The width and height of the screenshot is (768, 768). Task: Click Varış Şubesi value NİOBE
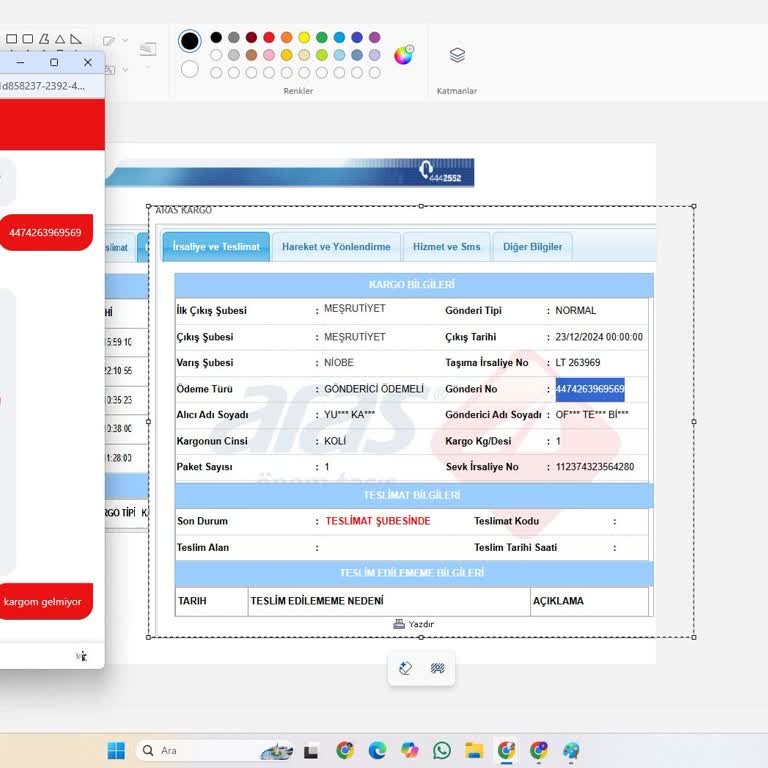(x=338, y=362)
